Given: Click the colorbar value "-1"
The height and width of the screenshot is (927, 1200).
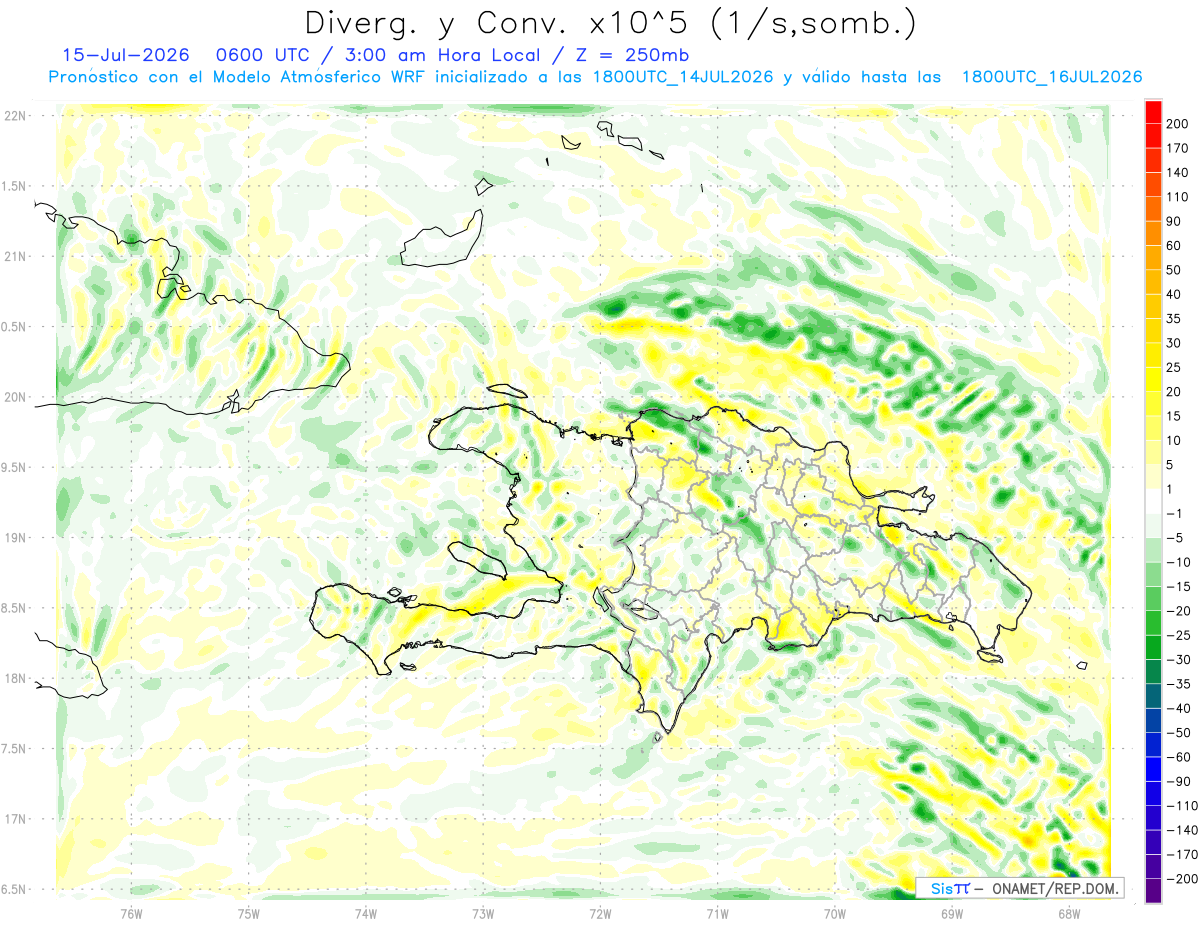Looking at the screenshot, I should (x=1176, y=514).
